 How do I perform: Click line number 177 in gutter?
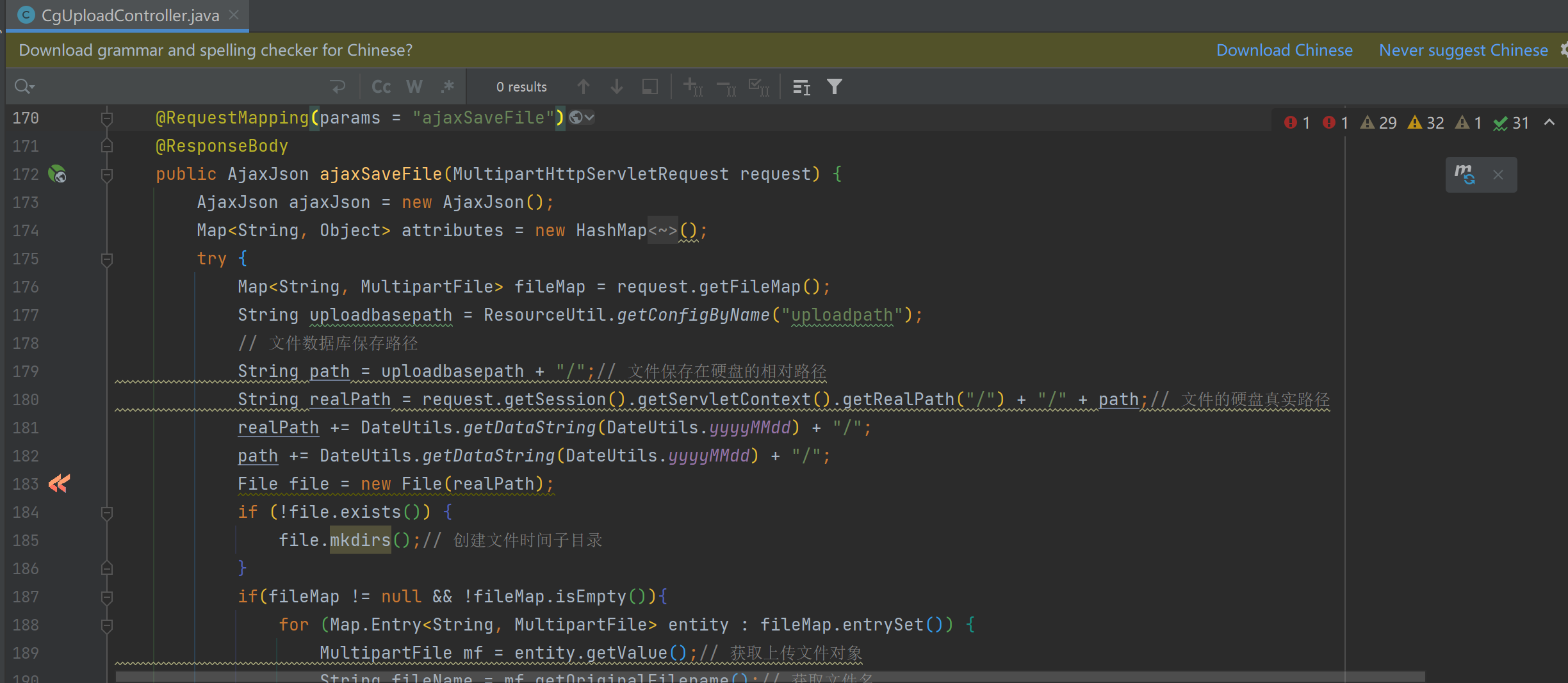(26, 315)
